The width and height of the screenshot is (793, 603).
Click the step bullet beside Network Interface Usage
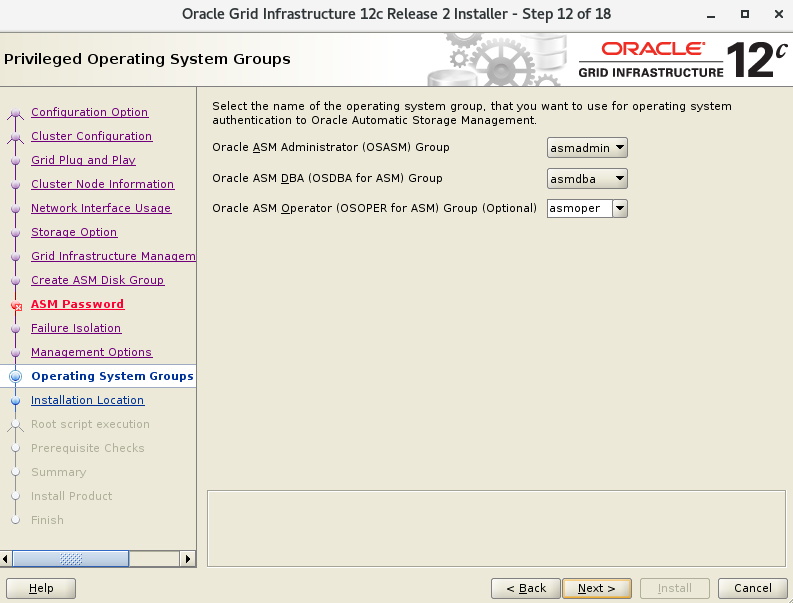tap(16, 208)
